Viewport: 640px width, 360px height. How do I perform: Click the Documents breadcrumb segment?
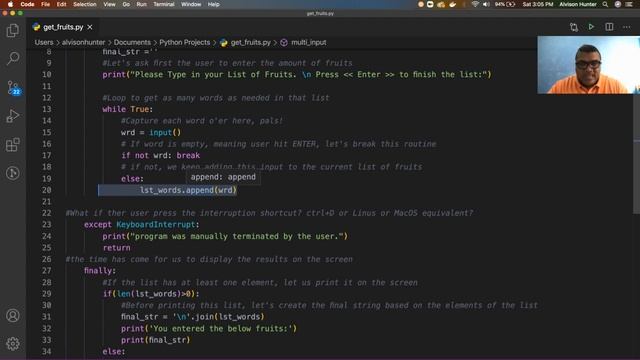pos(132,42)
